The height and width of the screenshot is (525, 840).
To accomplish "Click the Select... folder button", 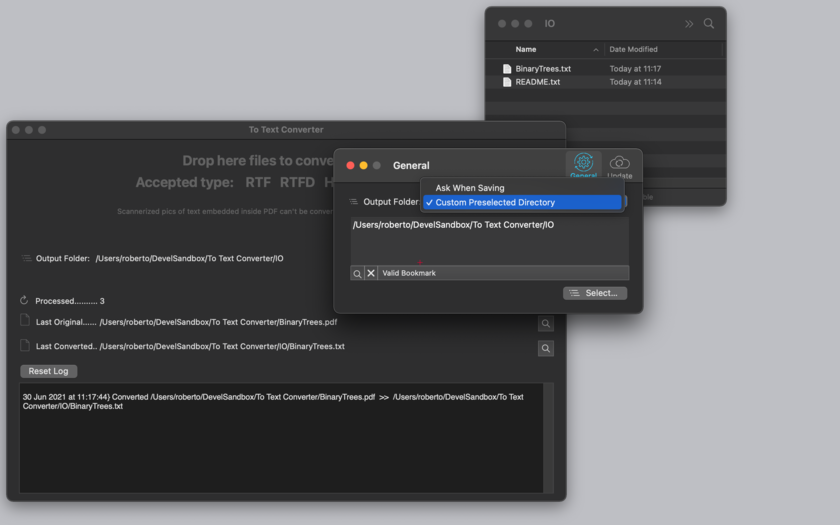I will (595, 293).
